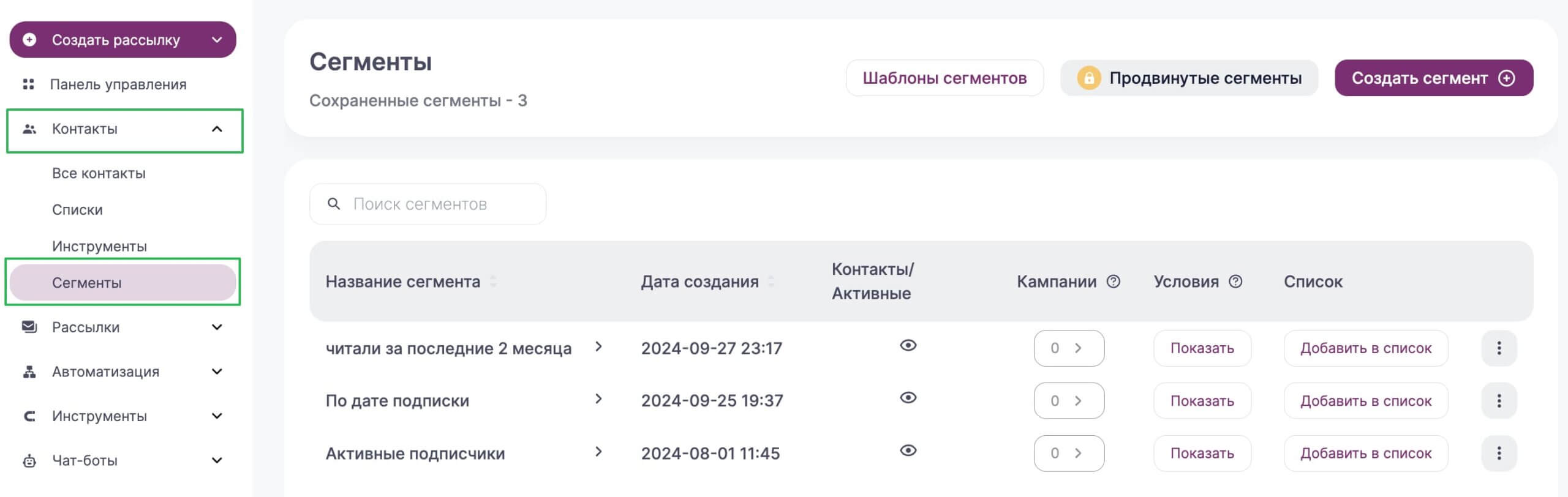This screenshot has width=1568, height=497.
Task: Collapse the Контакты sidebar section
Action: click(x=217, y=129)
